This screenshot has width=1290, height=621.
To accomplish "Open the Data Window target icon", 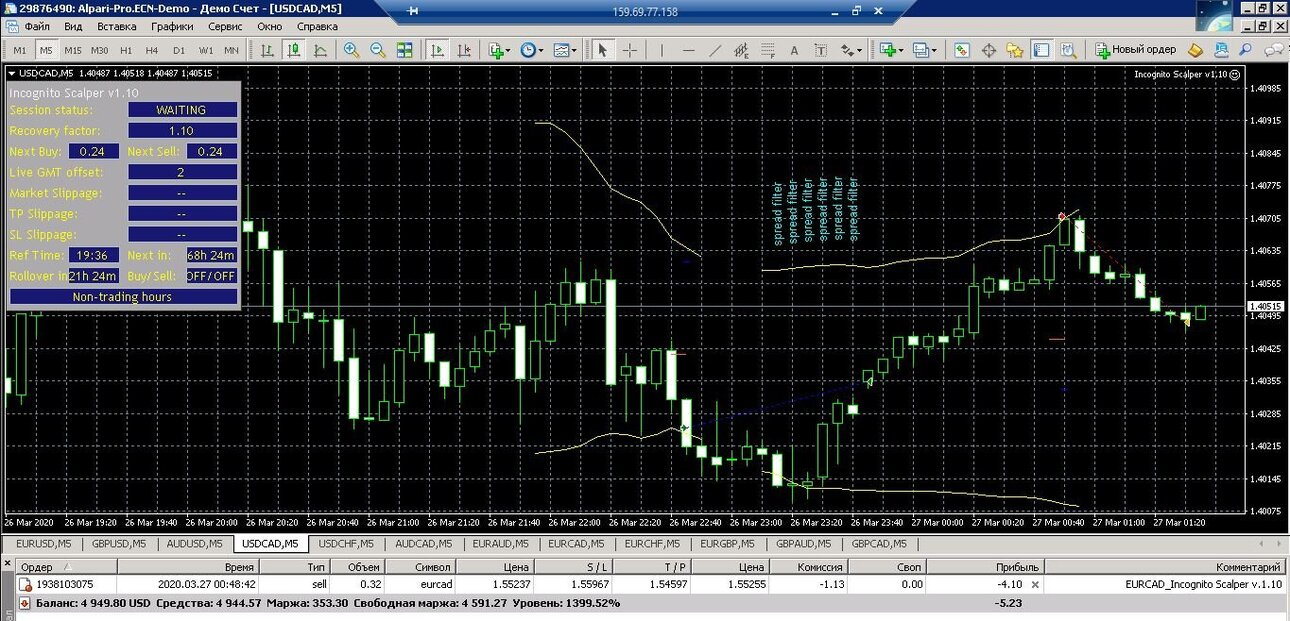I will point(989,50).
